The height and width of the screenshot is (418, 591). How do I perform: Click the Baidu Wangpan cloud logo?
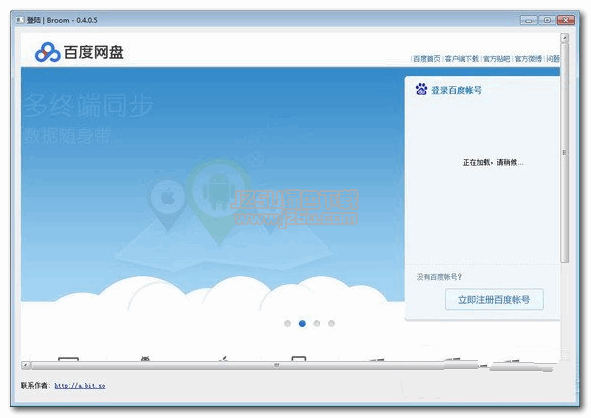pos(47,52)
